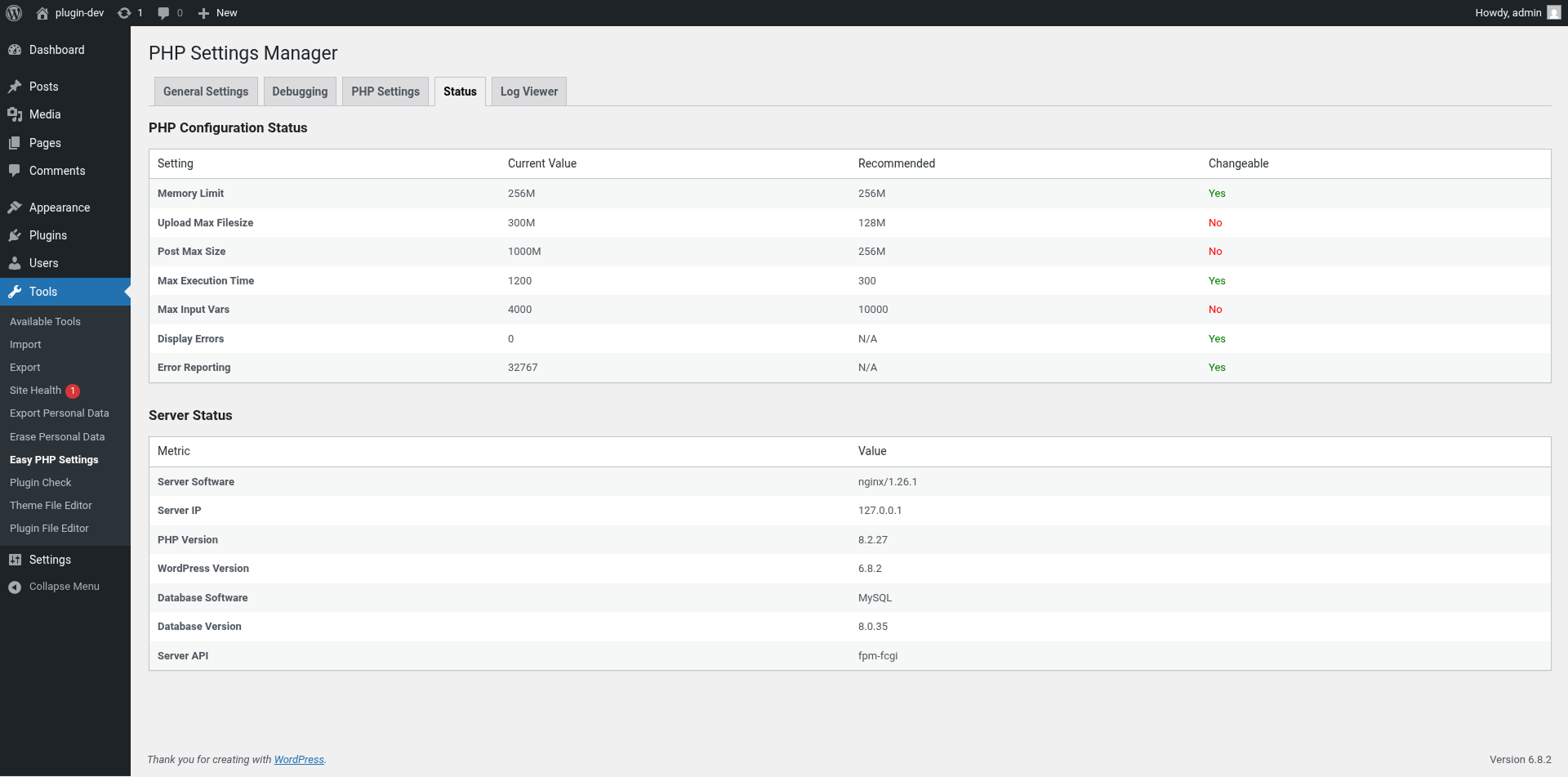Switch to the General Settings tab
The height and width of the screenshot is (777, 1568).
pos(206,92)
